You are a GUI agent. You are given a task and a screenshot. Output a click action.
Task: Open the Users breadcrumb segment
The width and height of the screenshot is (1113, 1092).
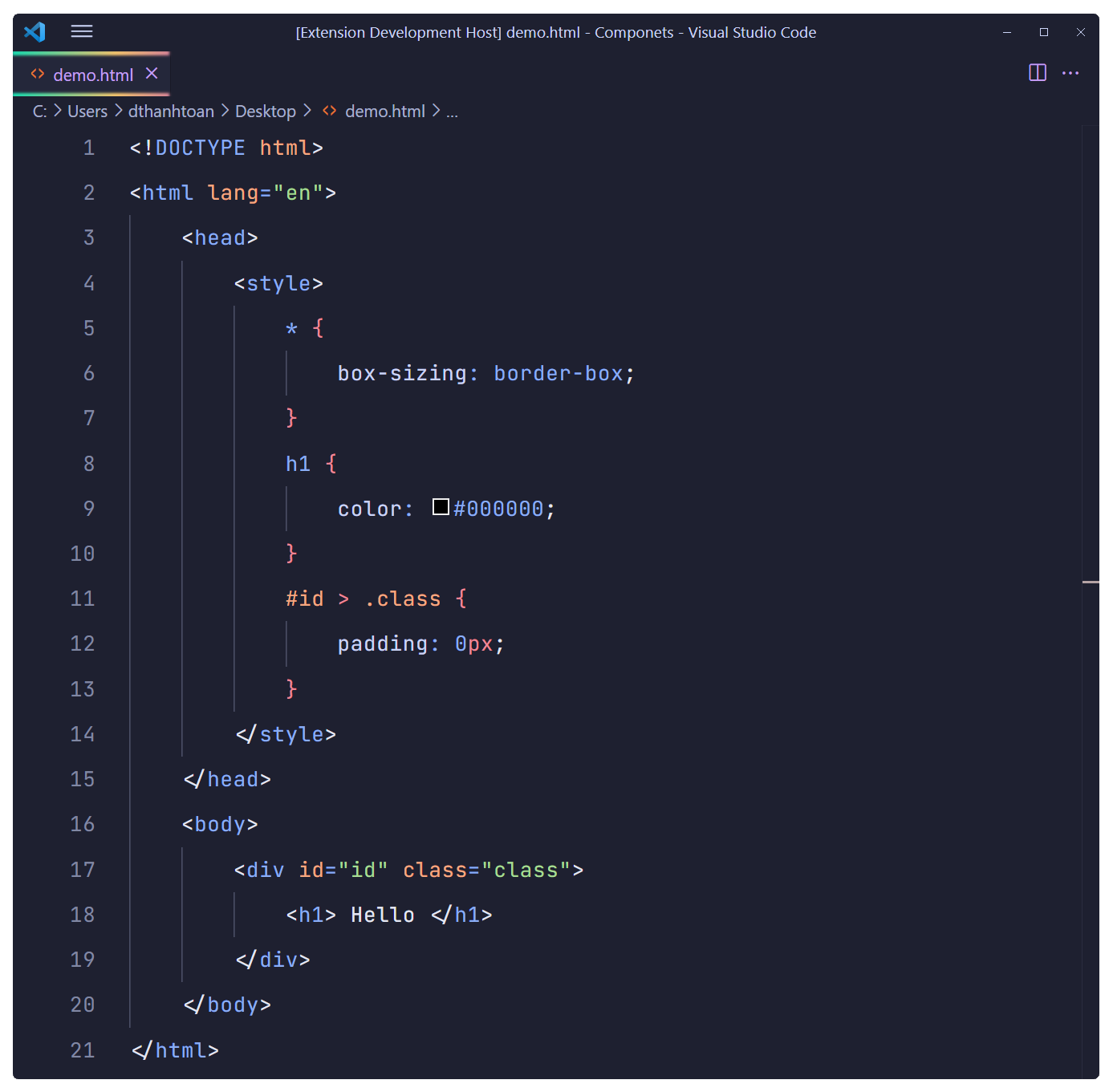click(87, 112)
